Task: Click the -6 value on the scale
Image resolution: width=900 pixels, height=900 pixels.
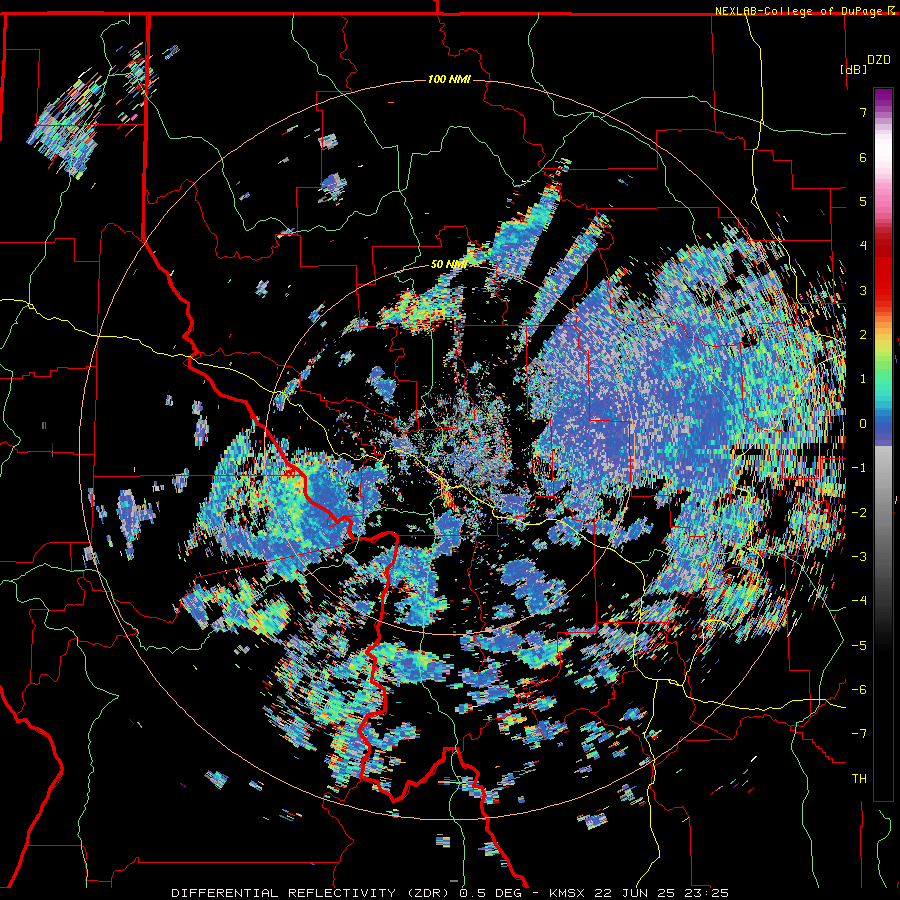Action: [x=859, y=690]
